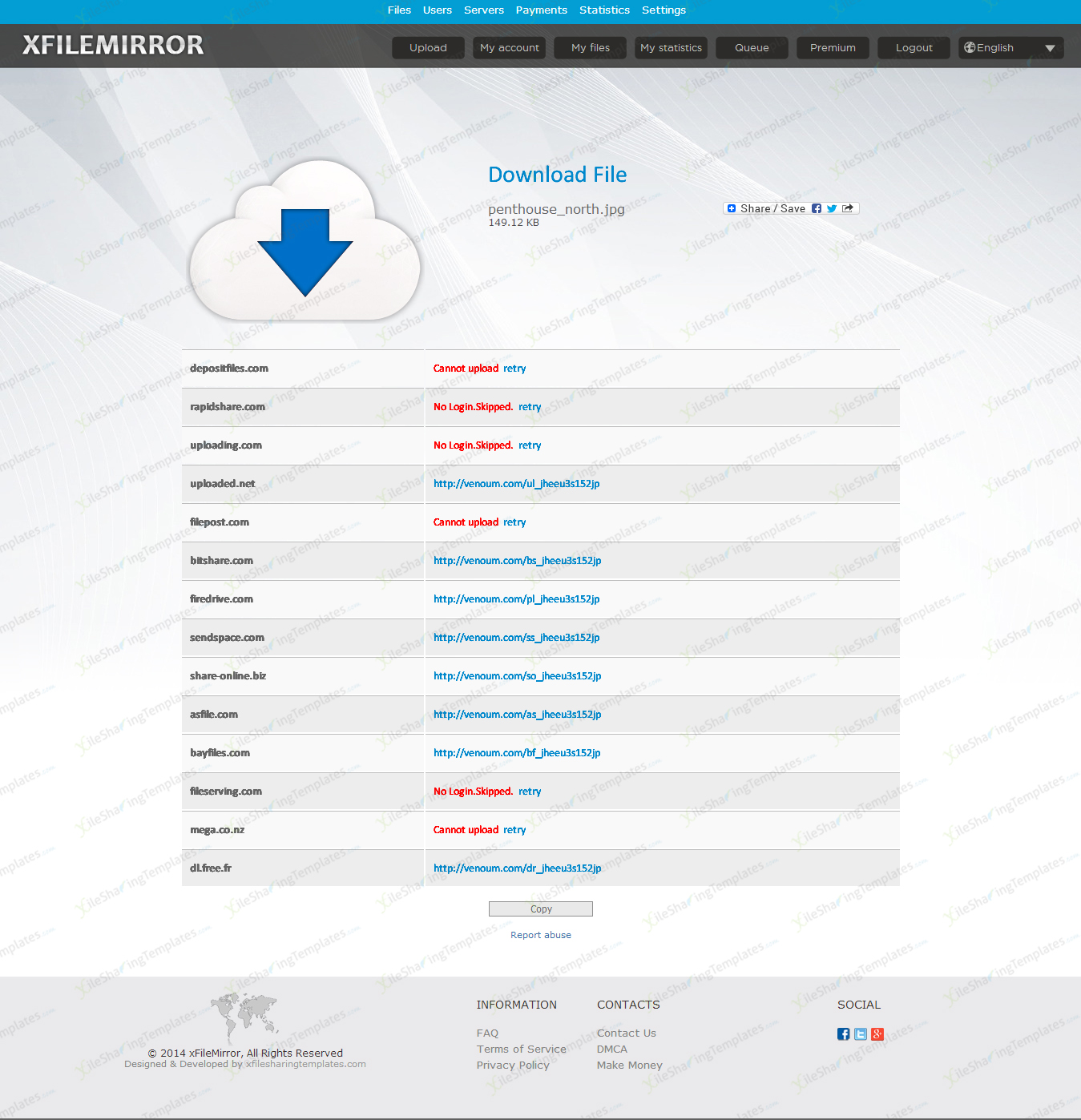Open the asfile.com mirror link
The image size is (1081, 1120).
(x=518, y=715)
